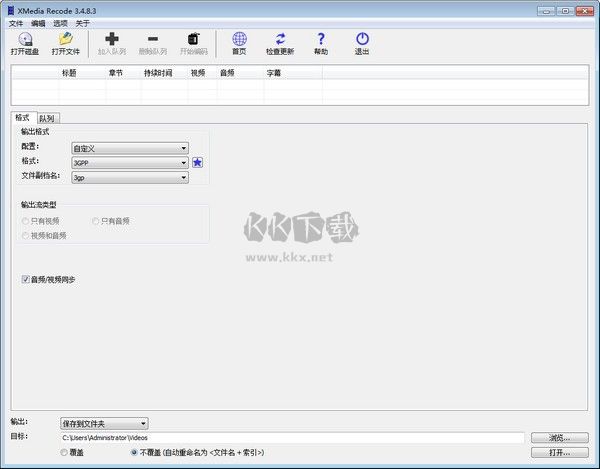This screenshot has width=600, height=469.
Task: Open Help (帮助) question mark icon
Action: click(x=321, y=39)
